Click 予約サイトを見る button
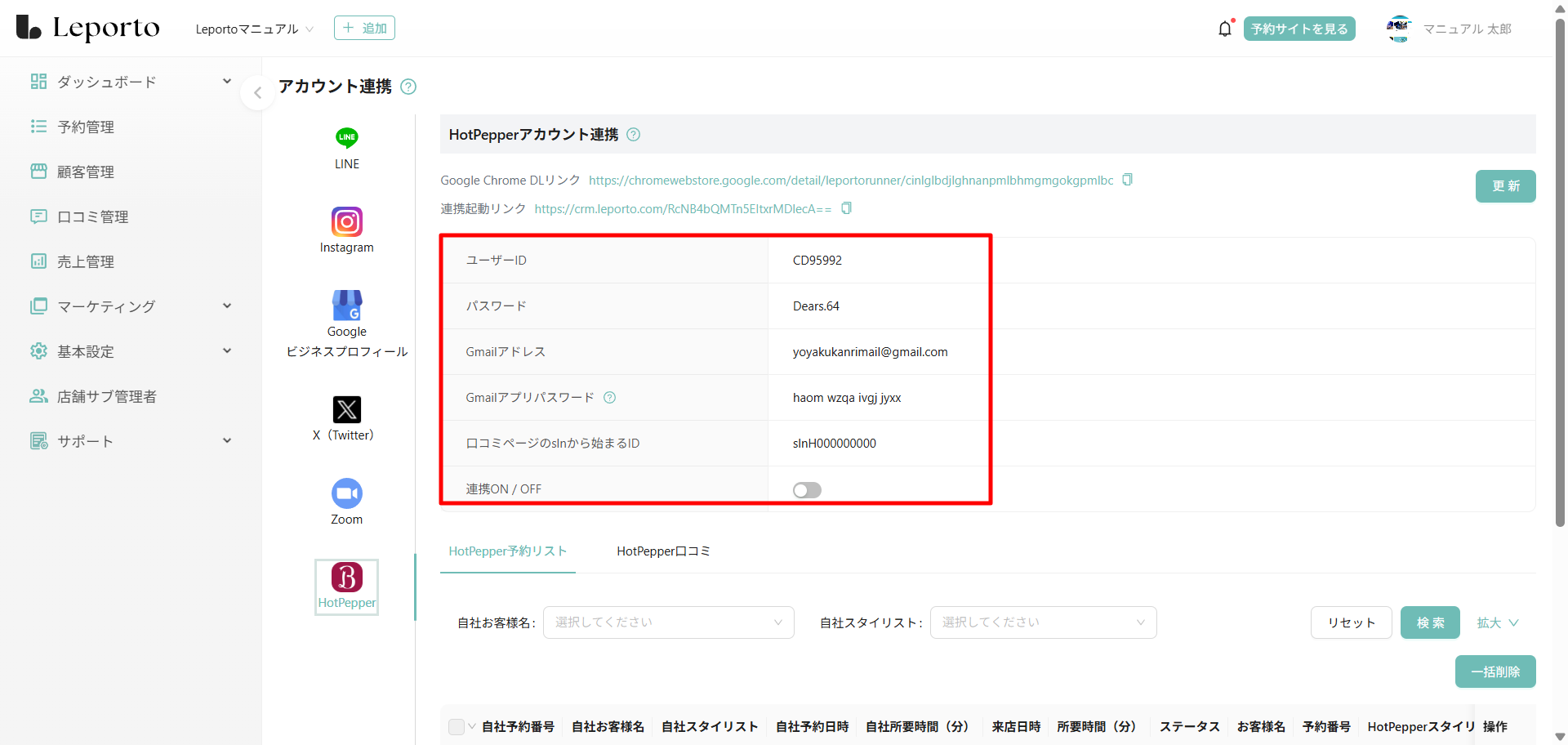The image size is (1568, 745). pos(1299,29)
